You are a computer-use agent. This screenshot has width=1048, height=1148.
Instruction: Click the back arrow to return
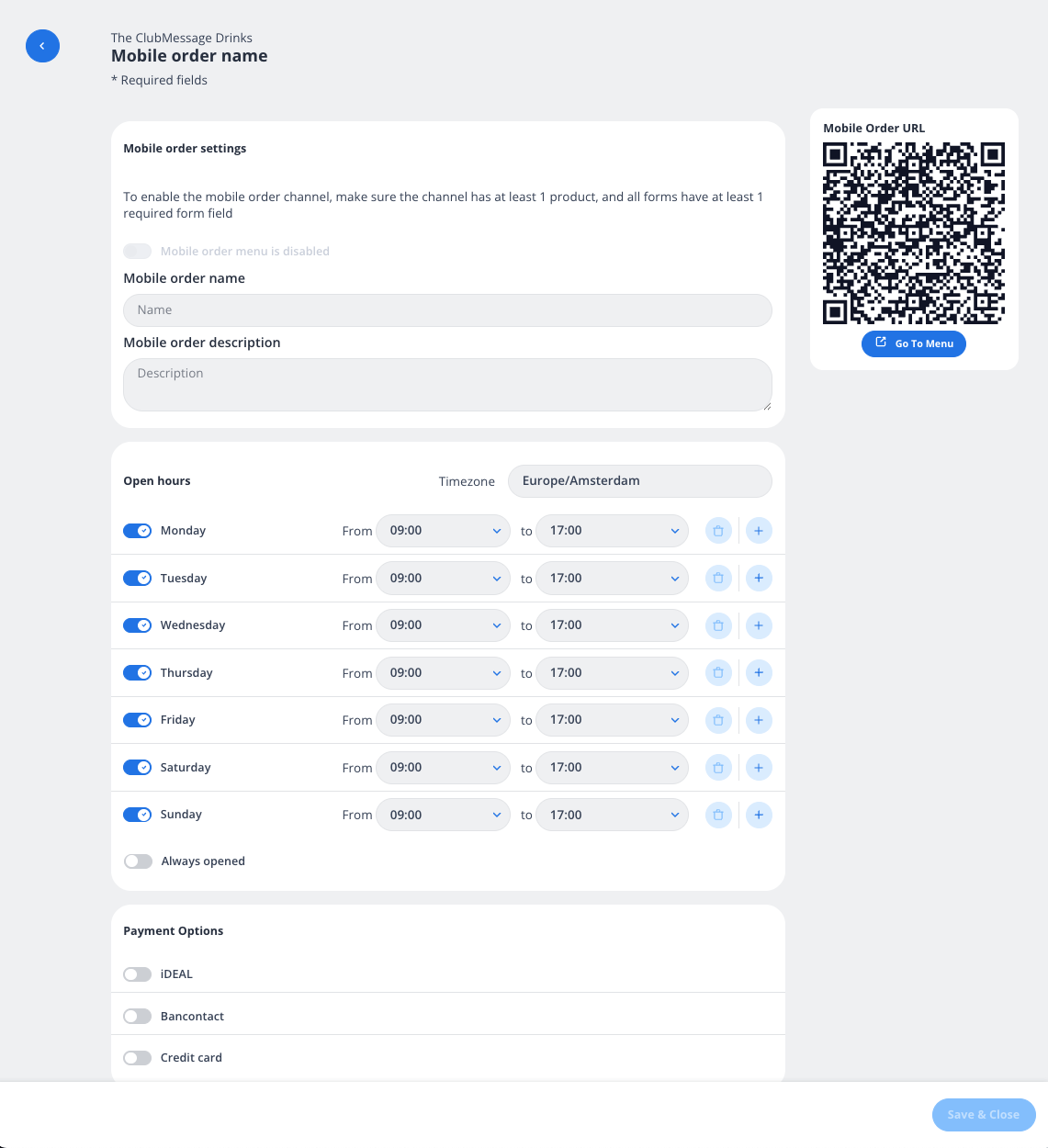(42, 46)
